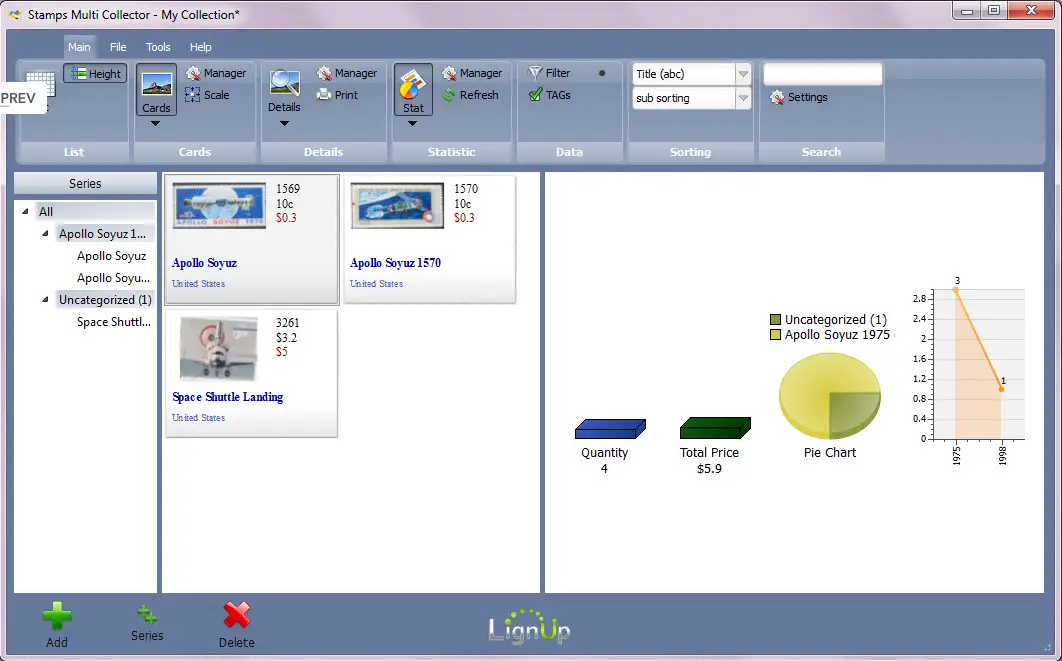Toggle the Stat statistics panel

413,89
